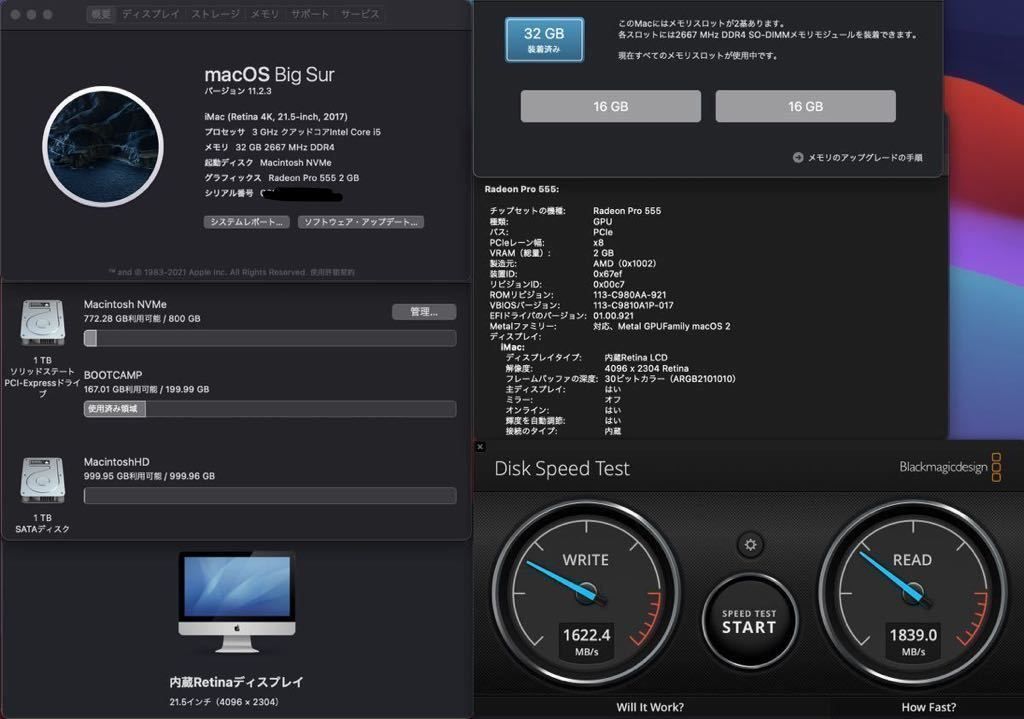Click the VBIOSバージョン 113-C9810A1P-017 row
This screenshot has height=719, width=1024.
(582, 305)
